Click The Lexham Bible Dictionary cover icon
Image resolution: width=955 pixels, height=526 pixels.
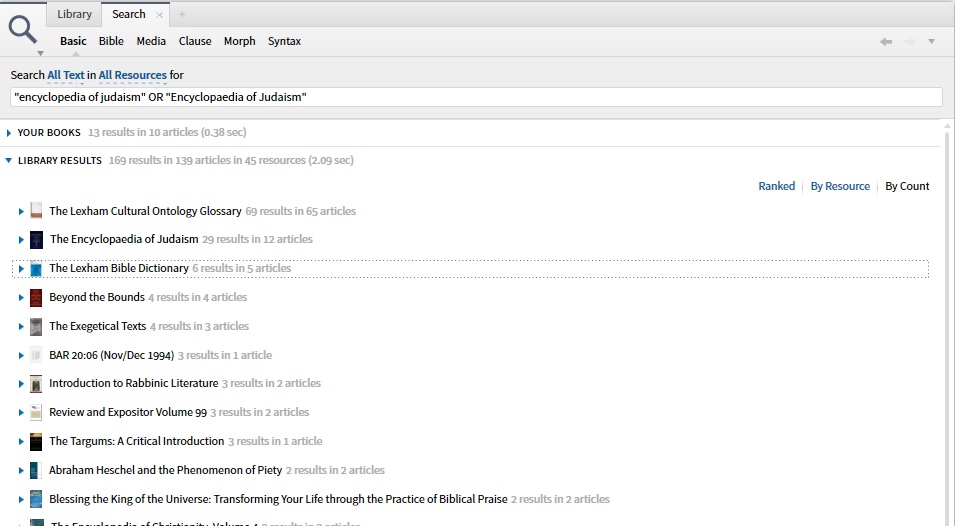[37, 268]
